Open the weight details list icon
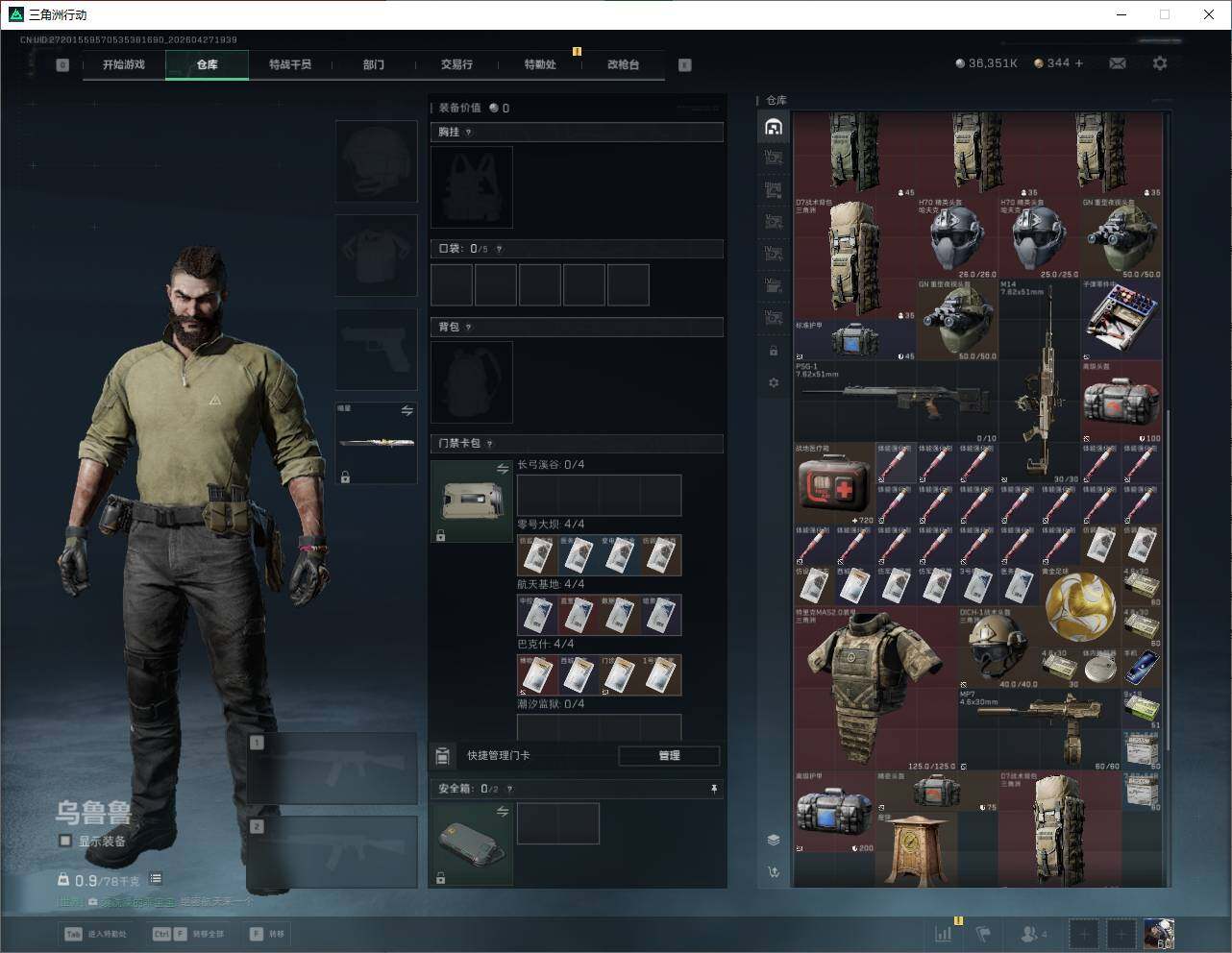Viewport: 1232px width, 953px height. pyautogui.click(x=156, y=879)
